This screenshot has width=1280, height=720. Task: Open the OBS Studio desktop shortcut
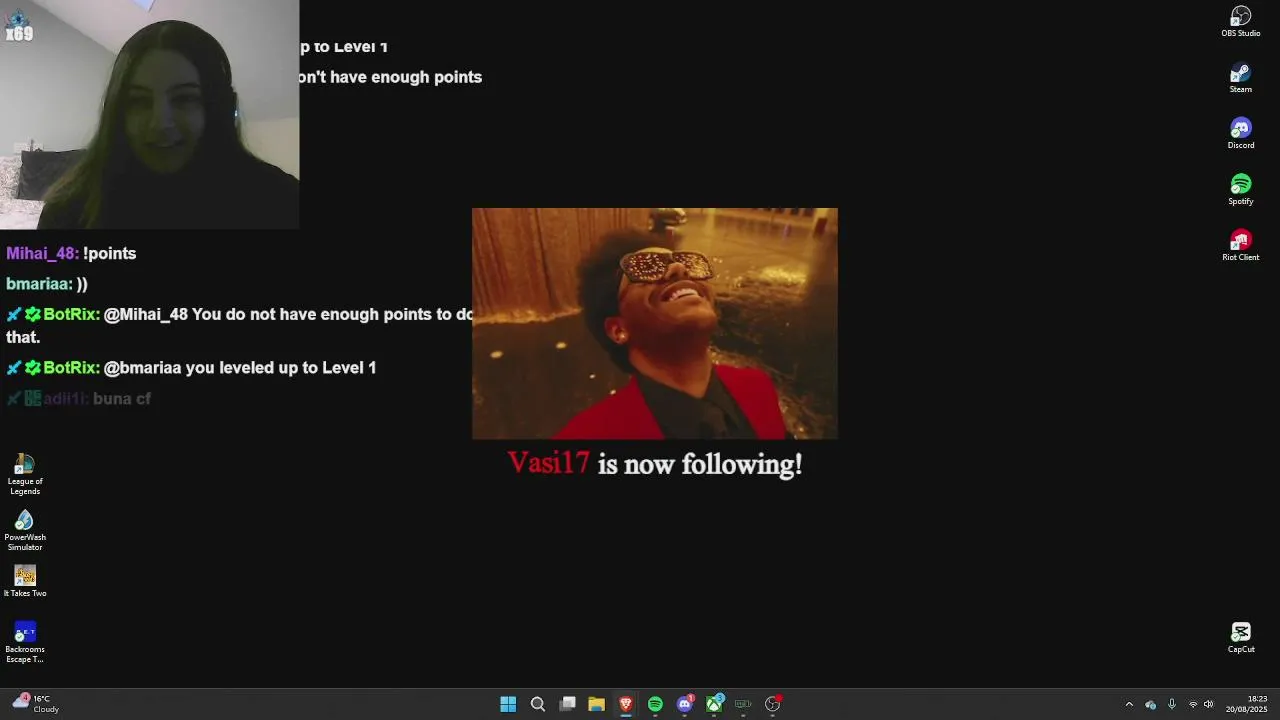1240,21
